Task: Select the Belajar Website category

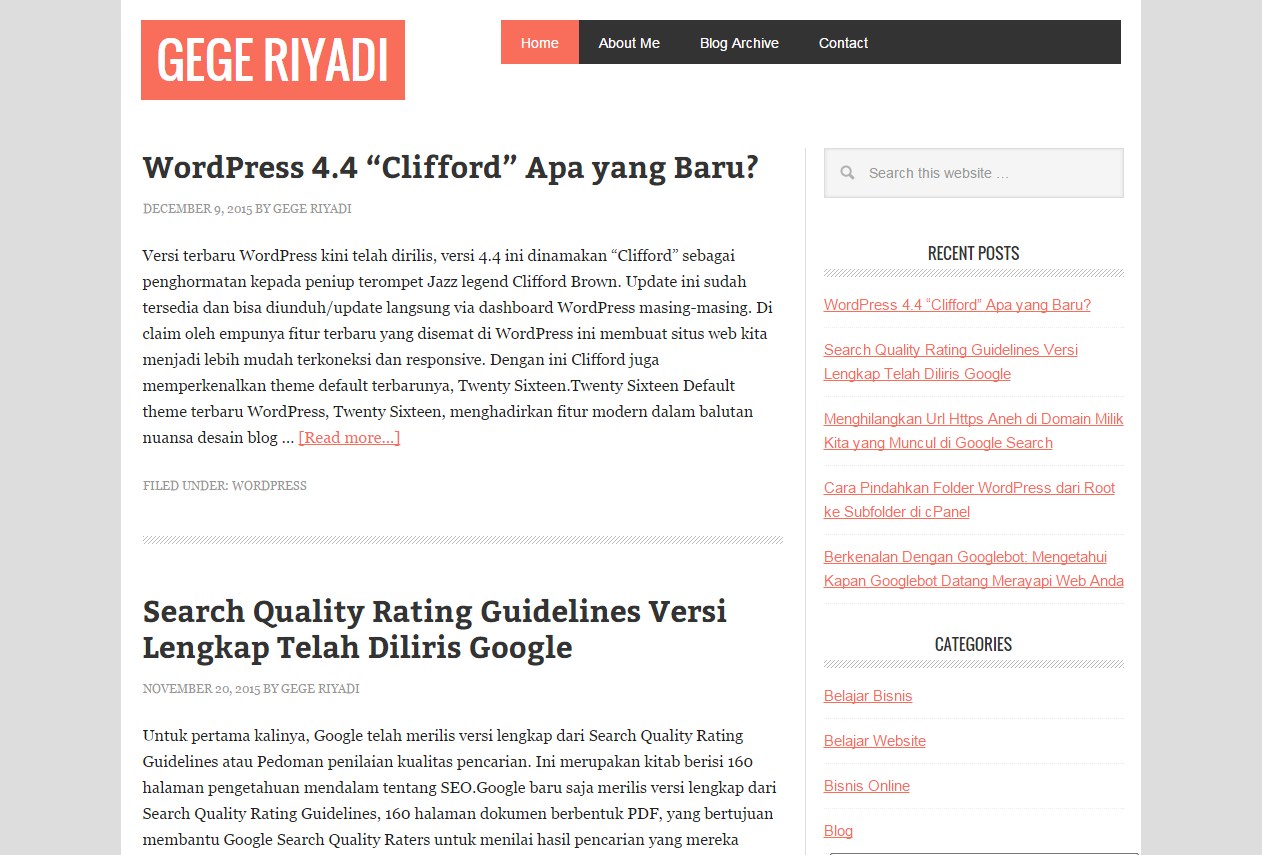Action: point(875,741)
